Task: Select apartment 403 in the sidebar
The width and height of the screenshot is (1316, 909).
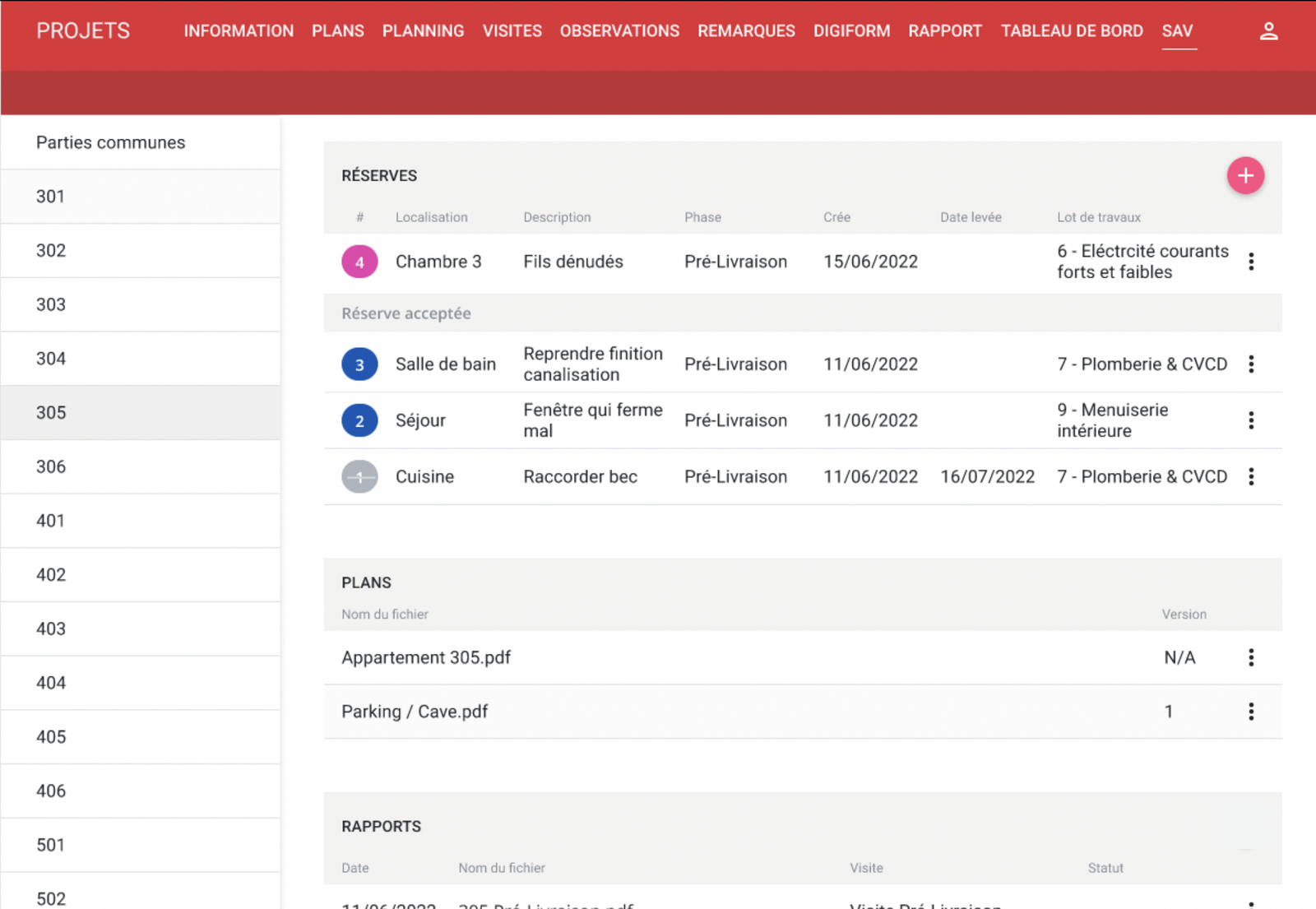Action: [141, 628]
